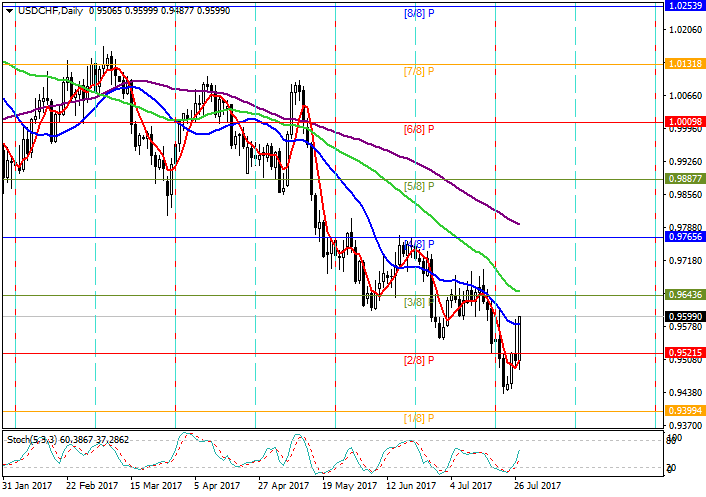706x497 pixels.
Task: Click the 0.93994 orange price label
Action: (x=685, y=411)
